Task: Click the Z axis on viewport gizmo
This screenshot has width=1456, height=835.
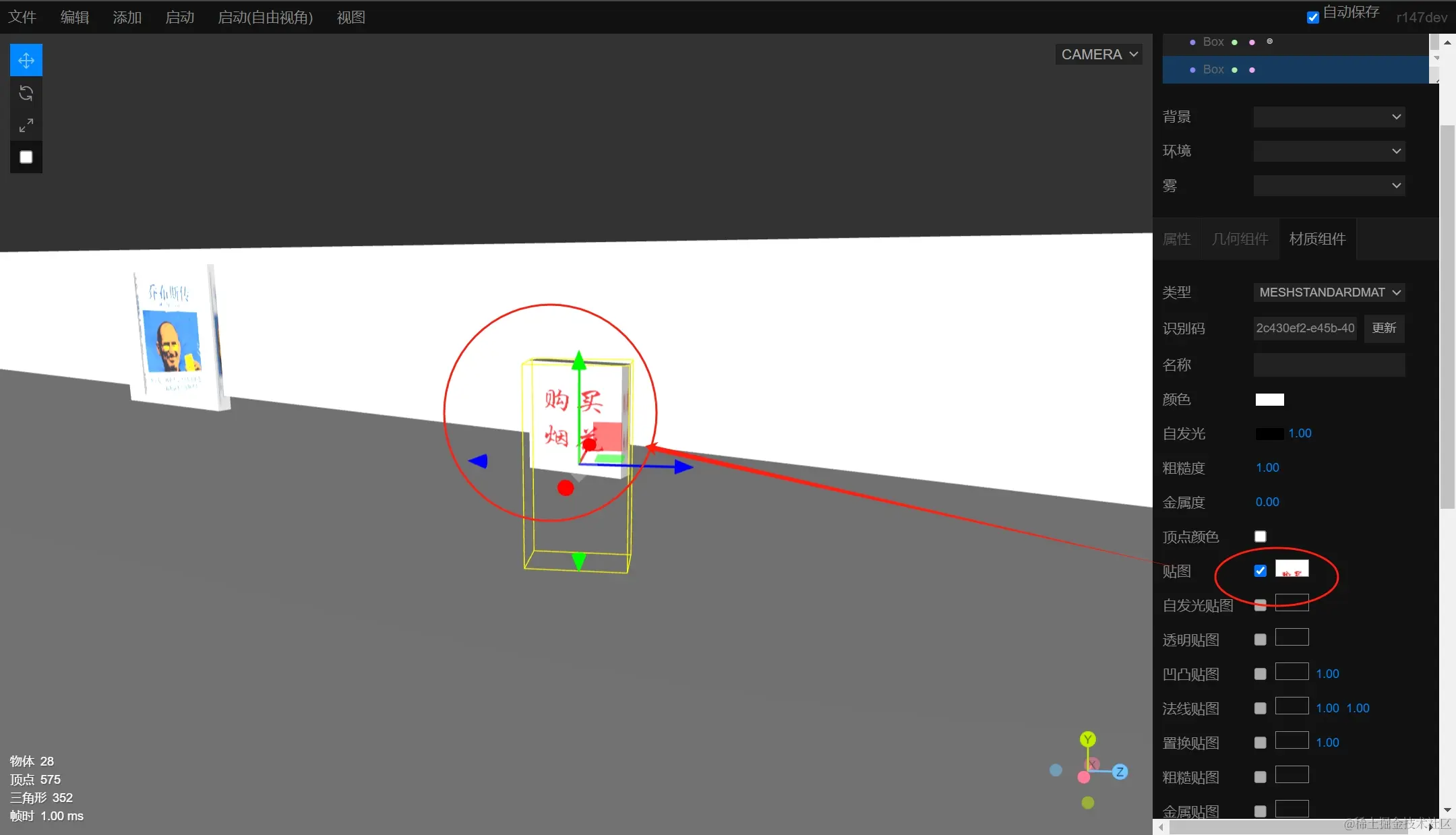Action: [1120, 772]
